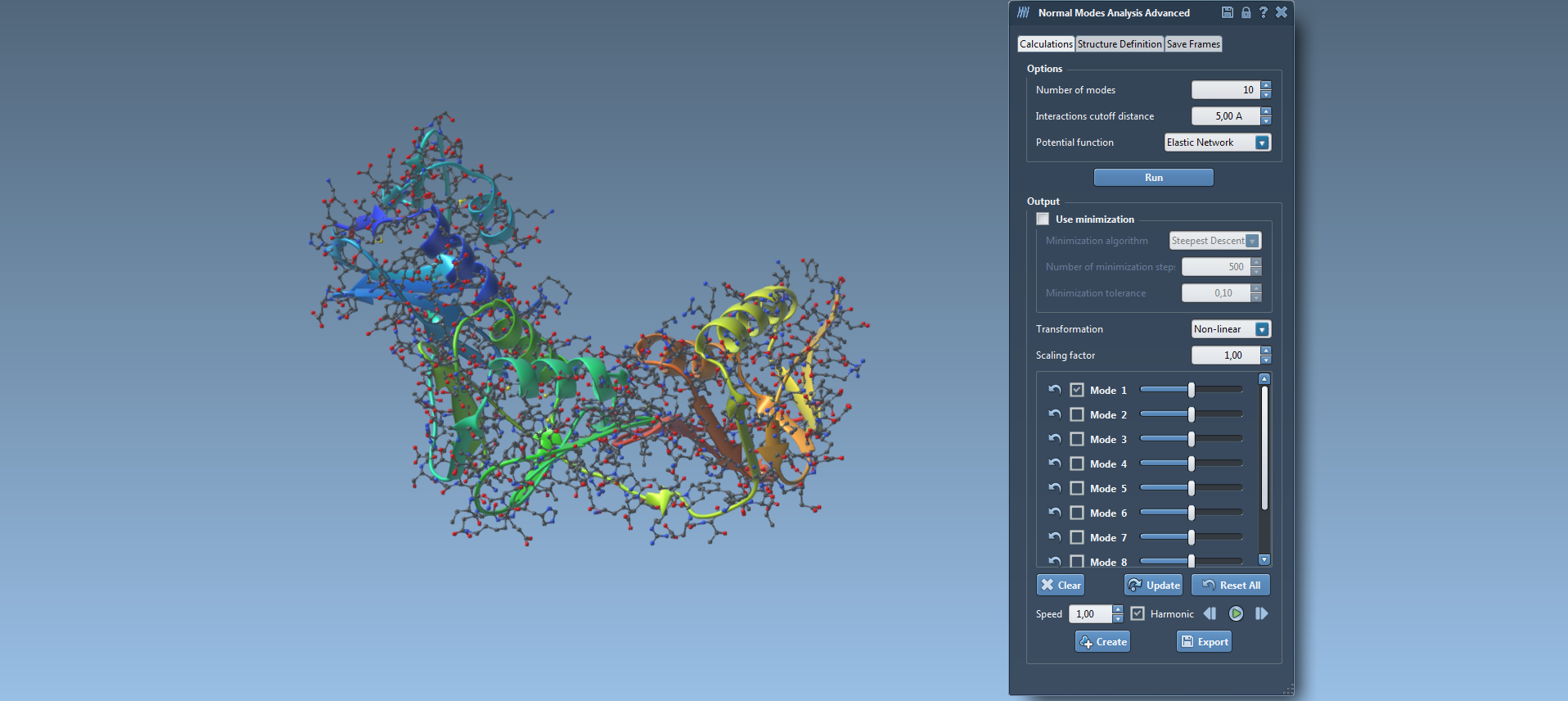Enable the Use minimization checkbox

pyautogui.click(x=1043, y=219)
